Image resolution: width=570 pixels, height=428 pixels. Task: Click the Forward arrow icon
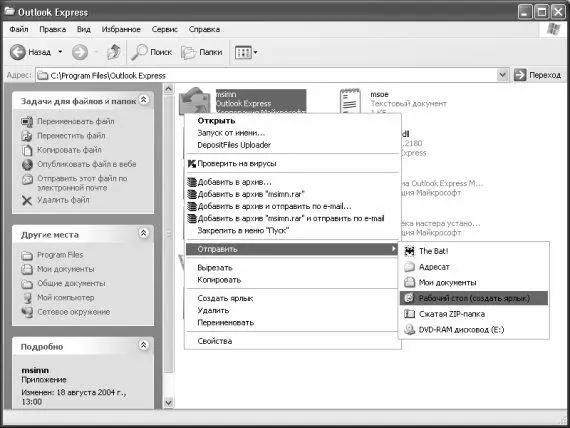(80, 52)
